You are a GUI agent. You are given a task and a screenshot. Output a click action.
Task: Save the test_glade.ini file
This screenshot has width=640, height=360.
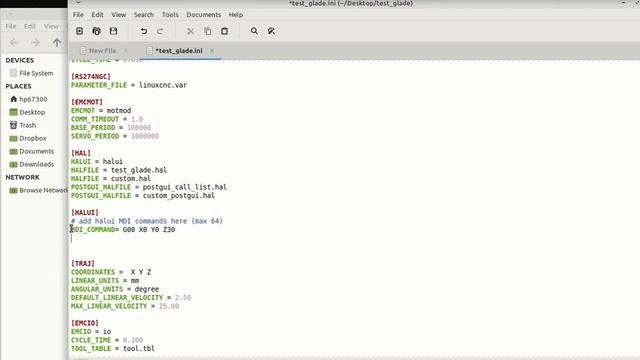pos(113,31)
